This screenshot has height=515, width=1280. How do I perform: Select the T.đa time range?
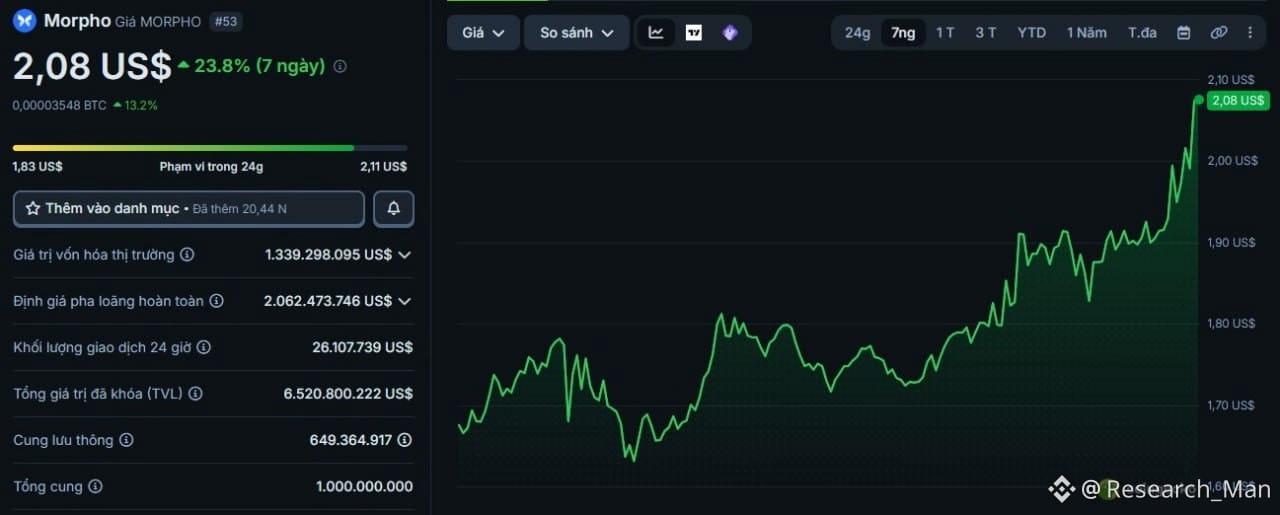pos(1142,32)
